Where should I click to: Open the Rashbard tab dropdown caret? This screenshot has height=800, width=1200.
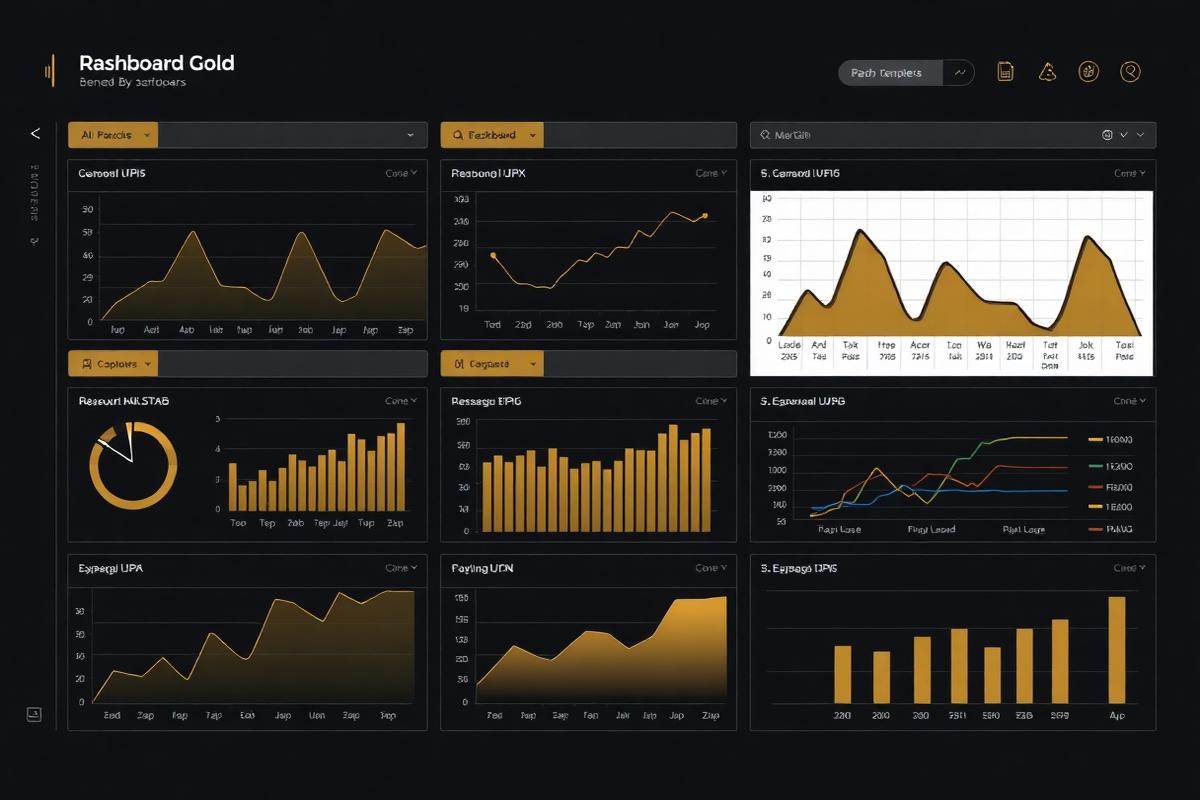click(532, 134)
